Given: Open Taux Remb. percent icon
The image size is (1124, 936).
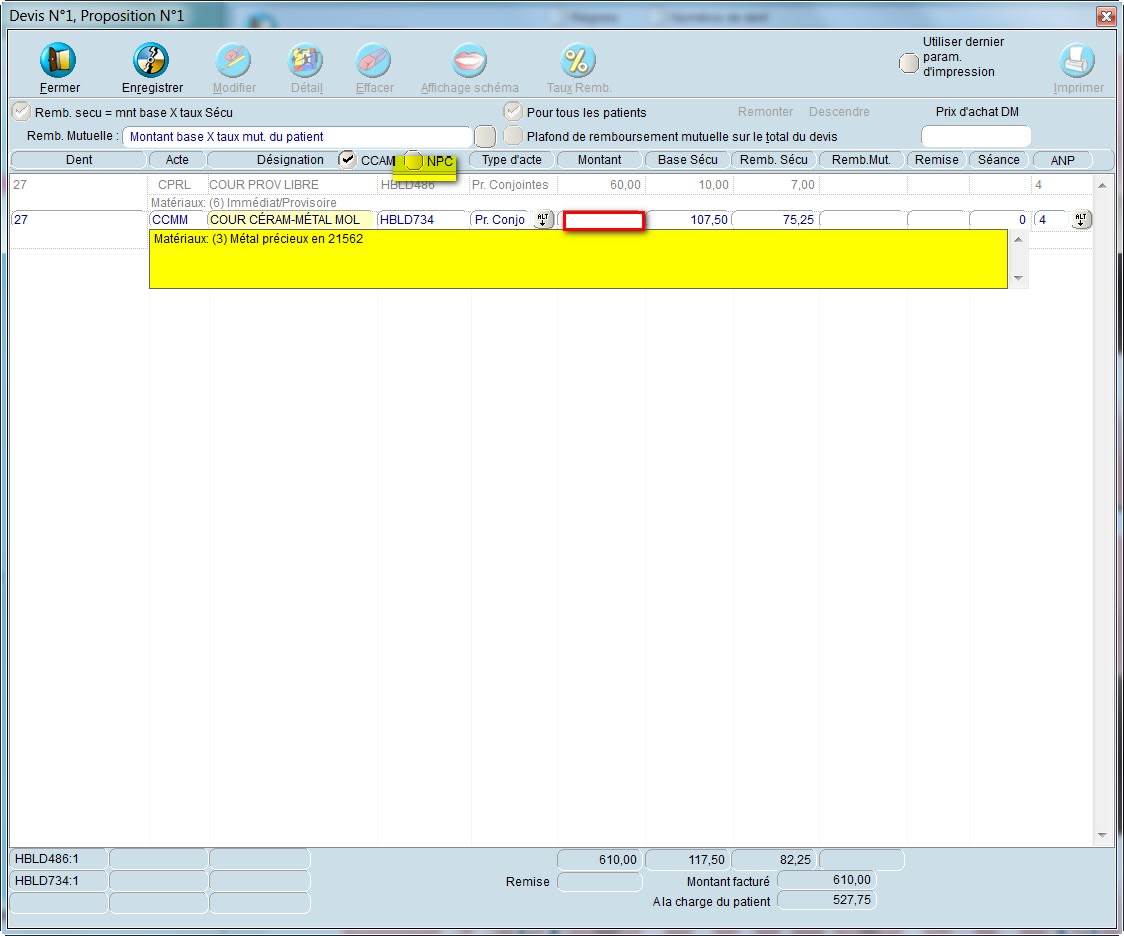Looking at the screenshot, I should pos(578,62).
